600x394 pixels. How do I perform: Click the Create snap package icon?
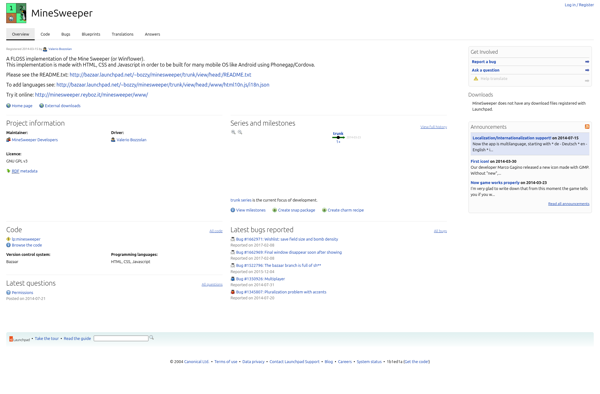click(274, 210)
